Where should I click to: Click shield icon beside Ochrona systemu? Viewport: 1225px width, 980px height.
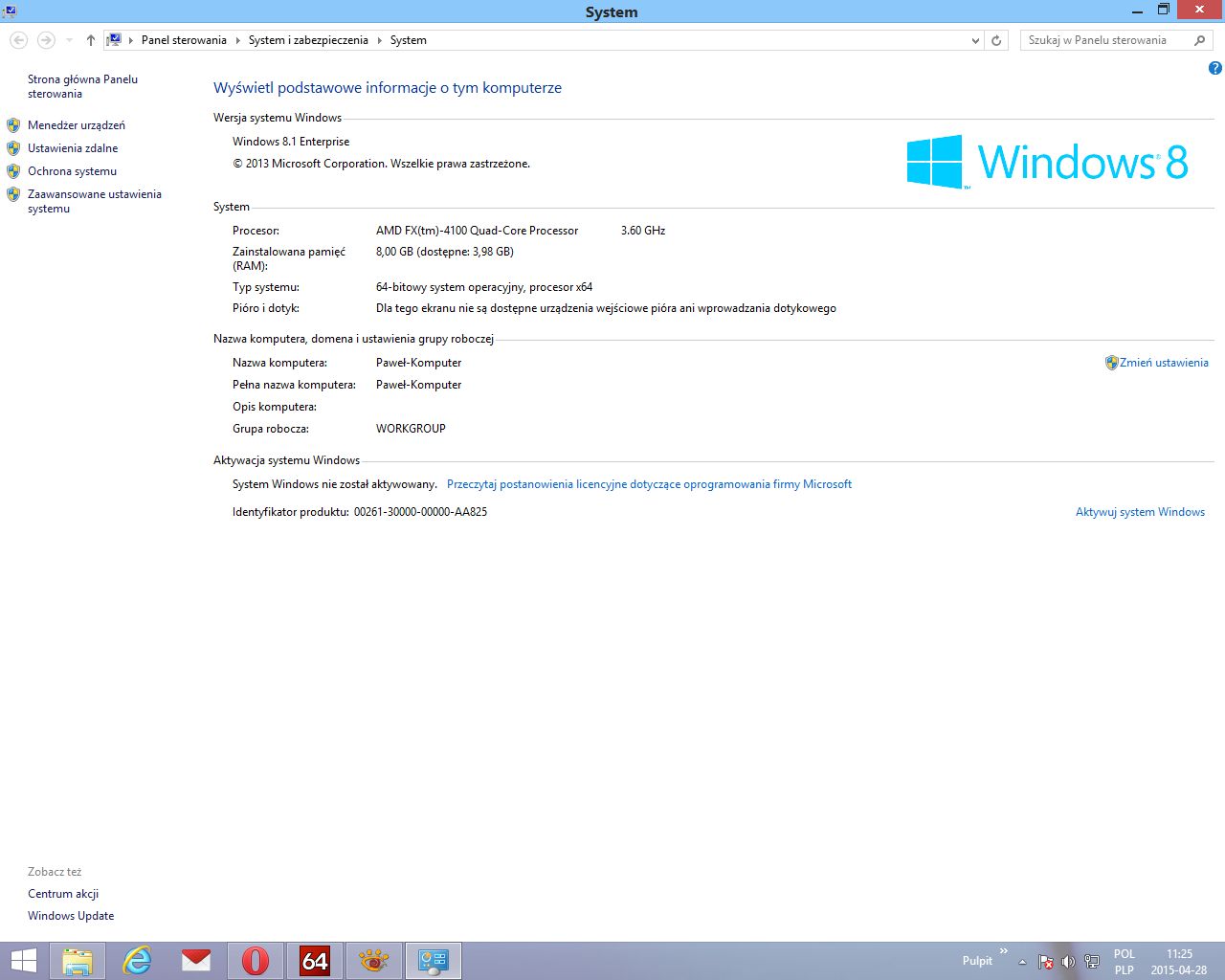pos(13,171)
